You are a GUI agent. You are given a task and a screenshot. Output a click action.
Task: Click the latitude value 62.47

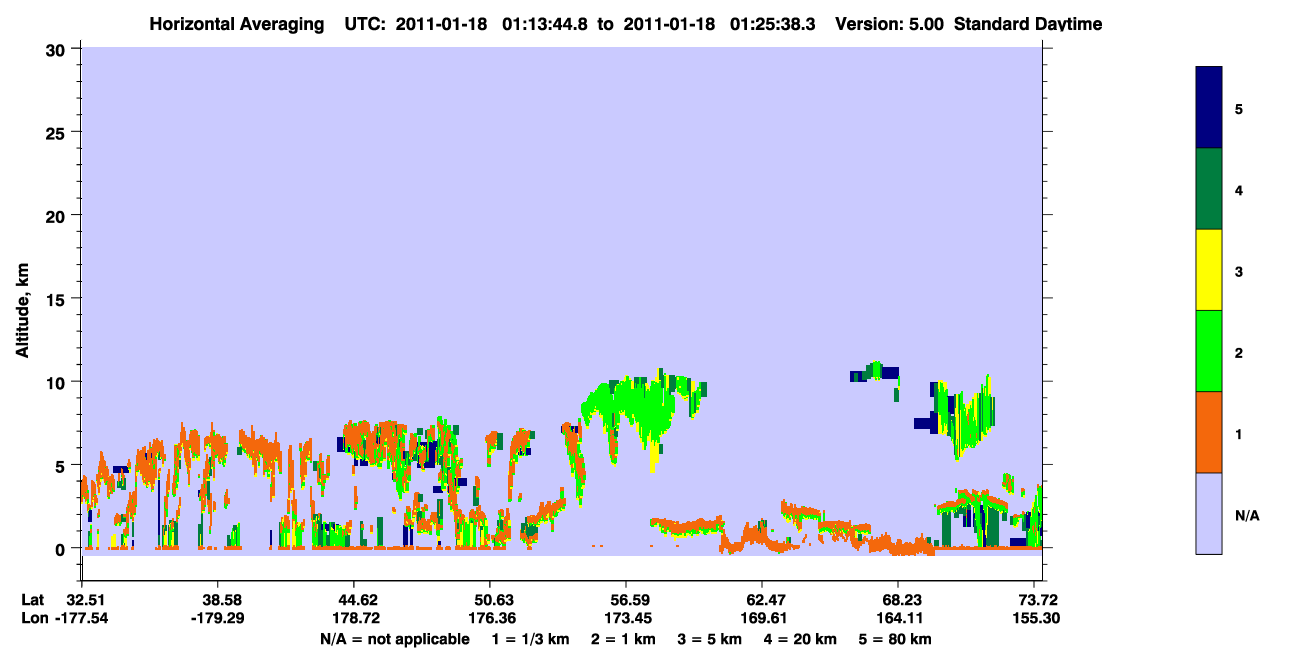(762, 600)
